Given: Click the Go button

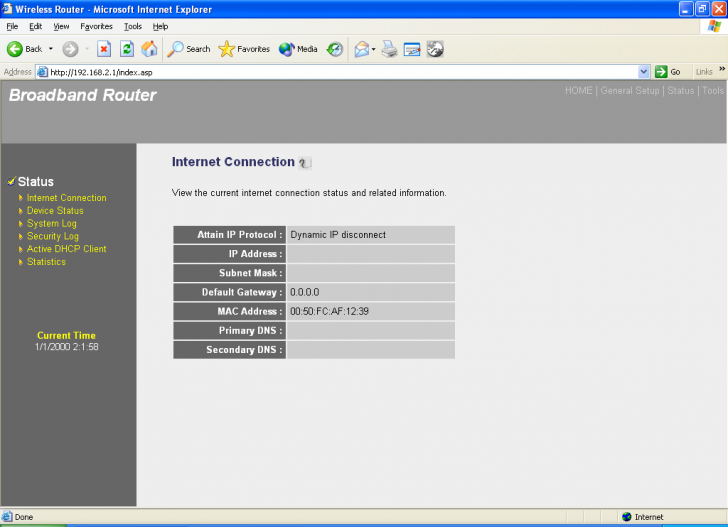Looking at the screenshot, I should (x=668, y=72).
